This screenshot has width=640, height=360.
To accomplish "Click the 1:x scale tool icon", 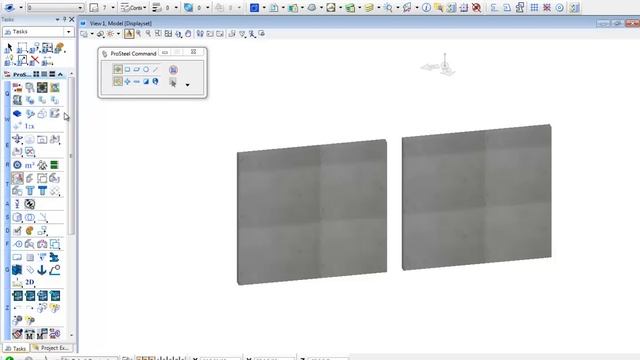I will (29, 126).
